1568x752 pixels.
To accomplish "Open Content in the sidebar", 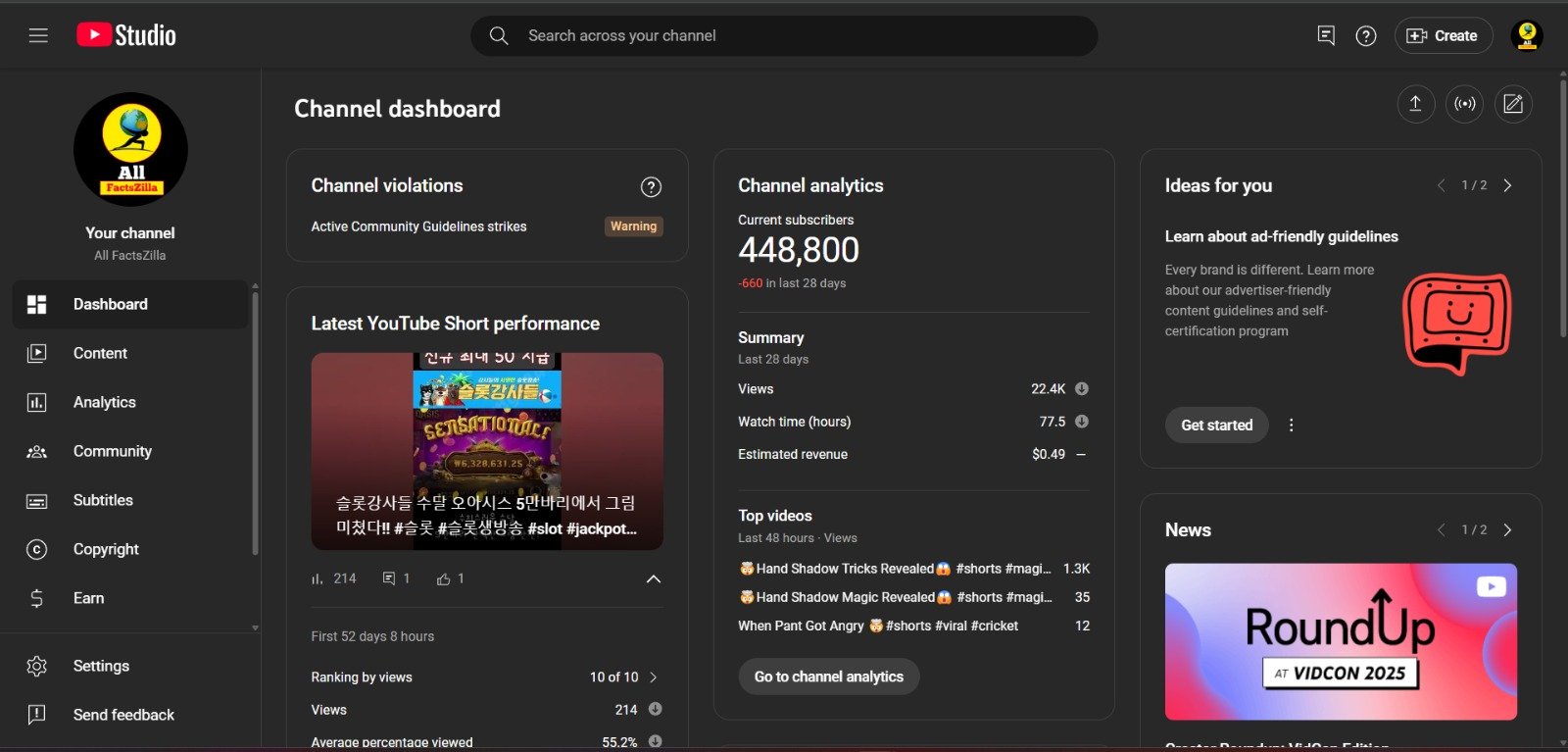I will pyautogui.click(x=130, y=353).
